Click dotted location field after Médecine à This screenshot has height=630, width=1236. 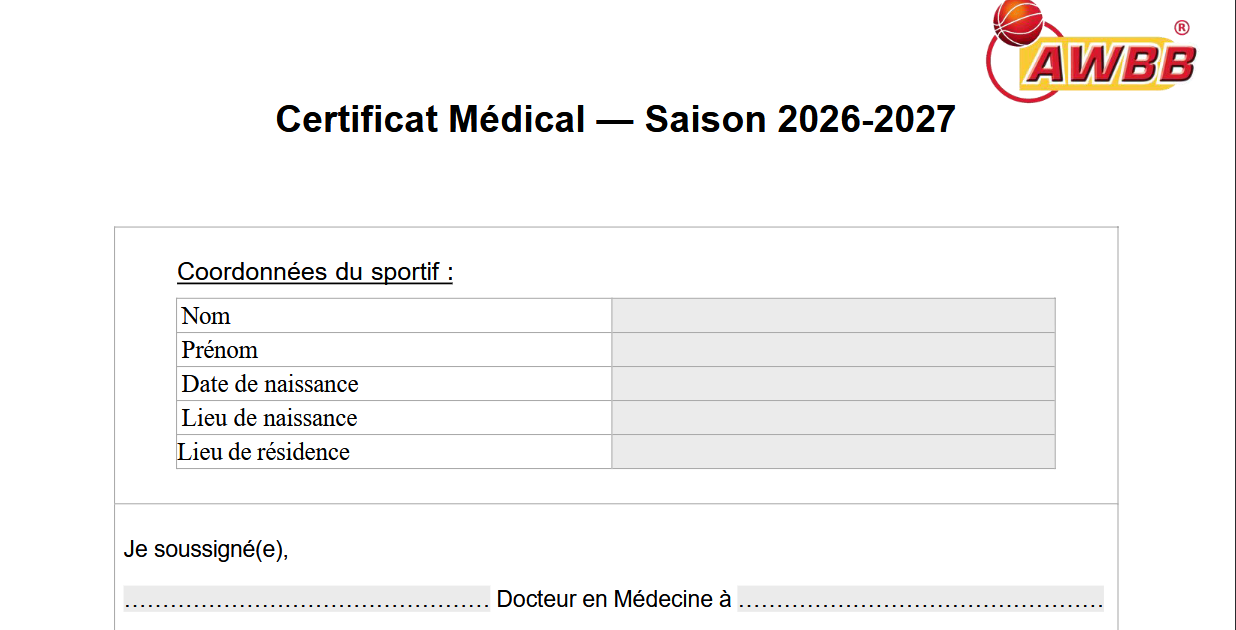tap(920, 599)
